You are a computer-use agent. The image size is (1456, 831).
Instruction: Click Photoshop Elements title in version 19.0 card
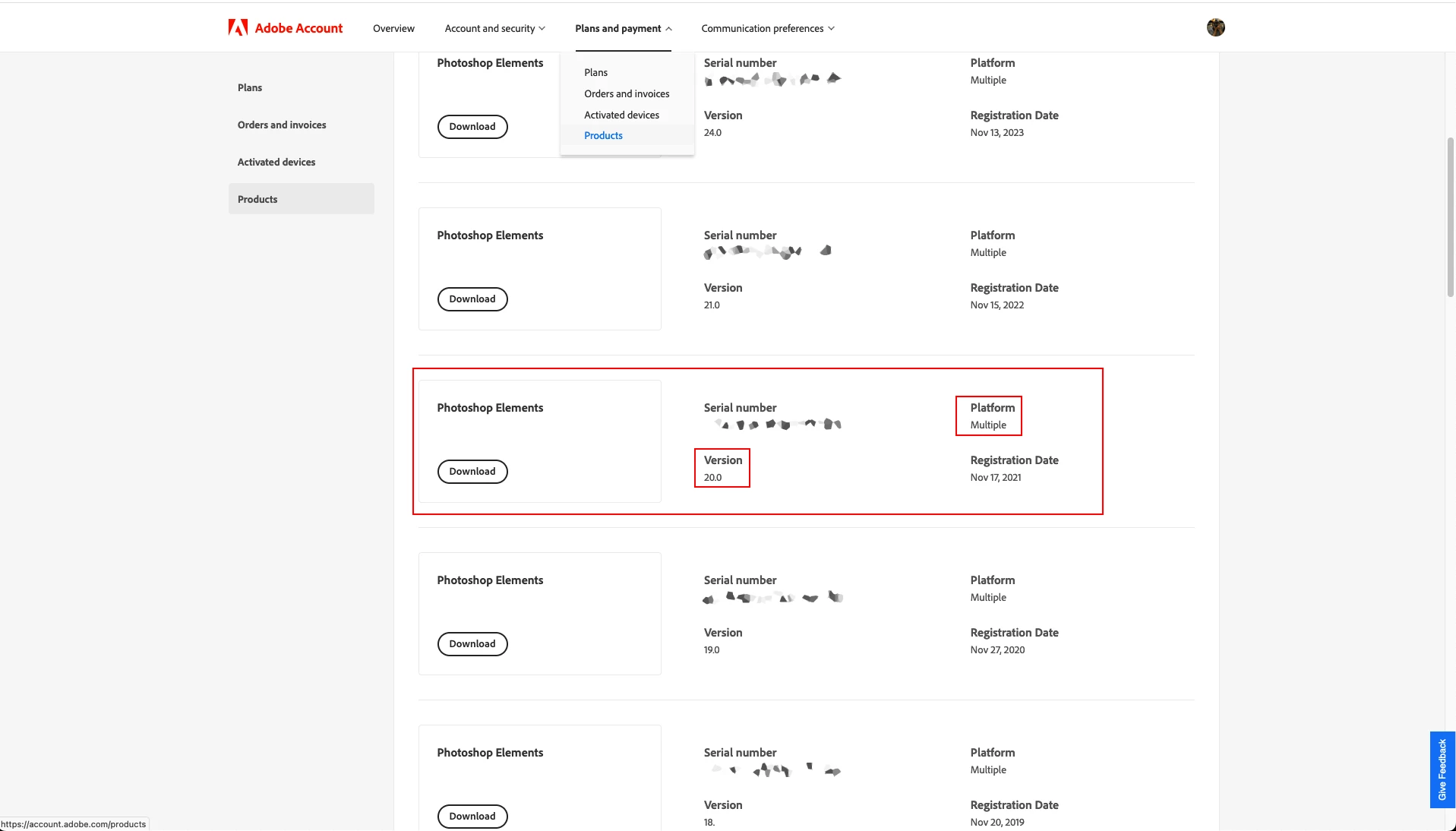click(x=490, y=580)
